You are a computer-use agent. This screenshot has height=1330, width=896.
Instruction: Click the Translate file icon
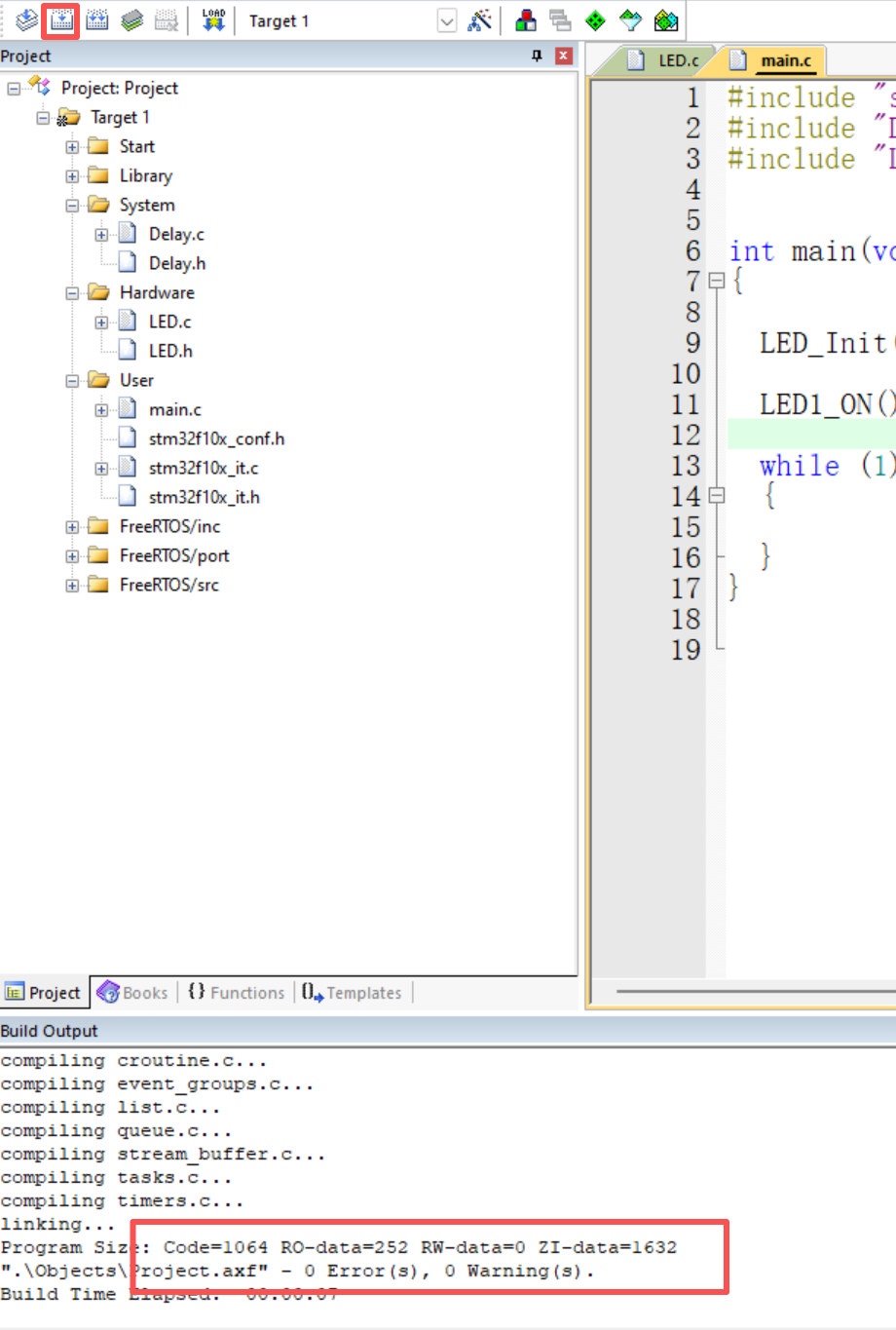coord(27,20)
